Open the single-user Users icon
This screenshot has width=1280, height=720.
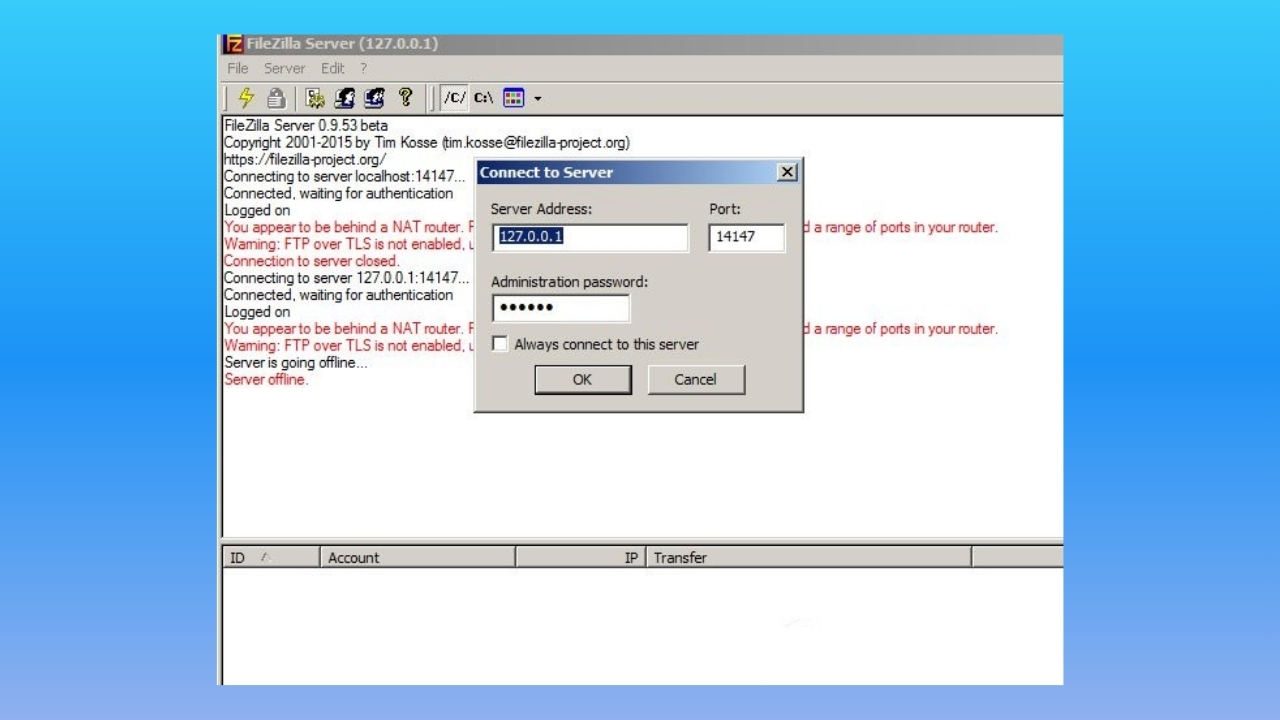pos(345,98)
